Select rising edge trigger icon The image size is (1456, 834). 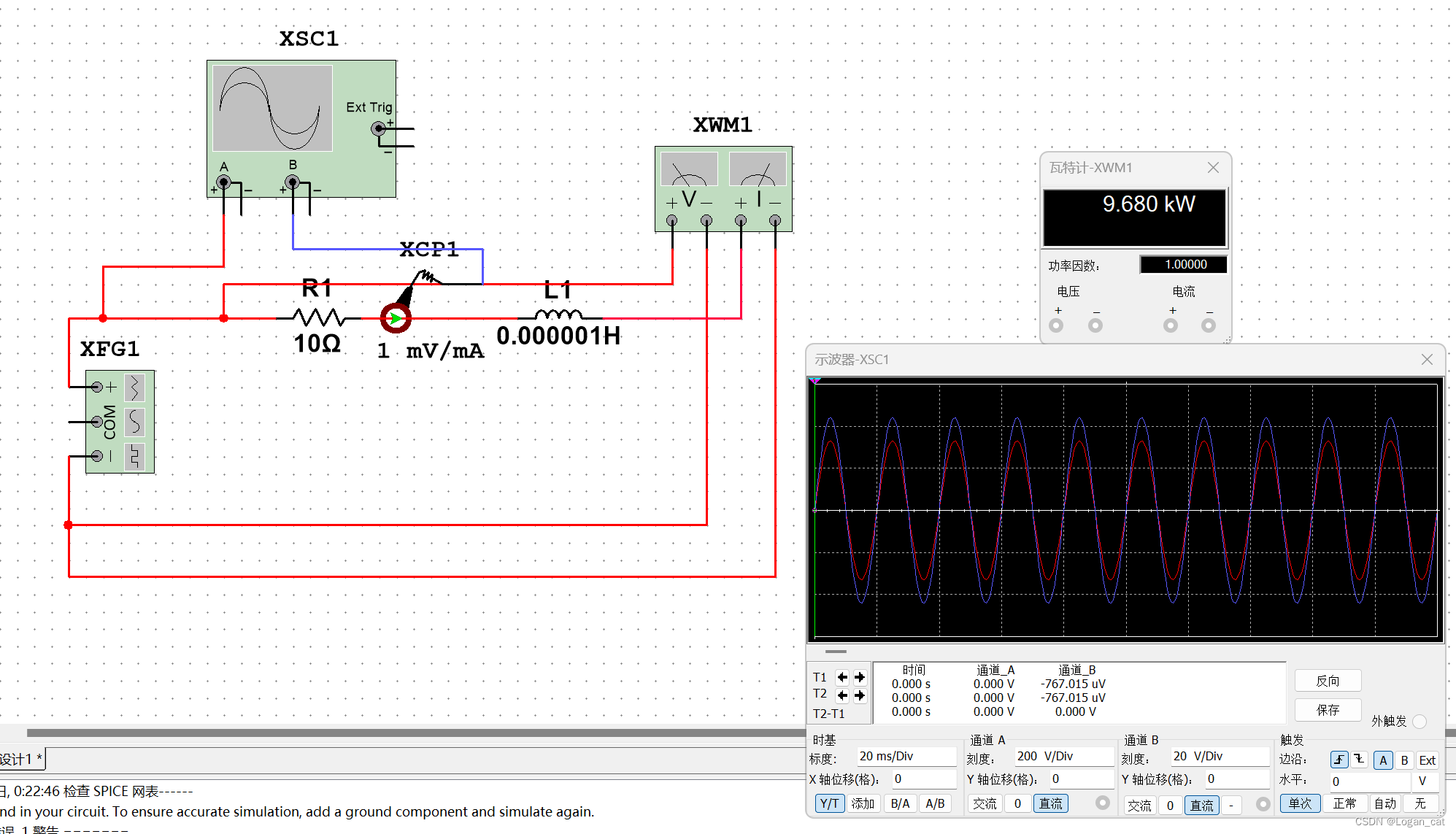pyautogui.click(x=1338, y=760)
